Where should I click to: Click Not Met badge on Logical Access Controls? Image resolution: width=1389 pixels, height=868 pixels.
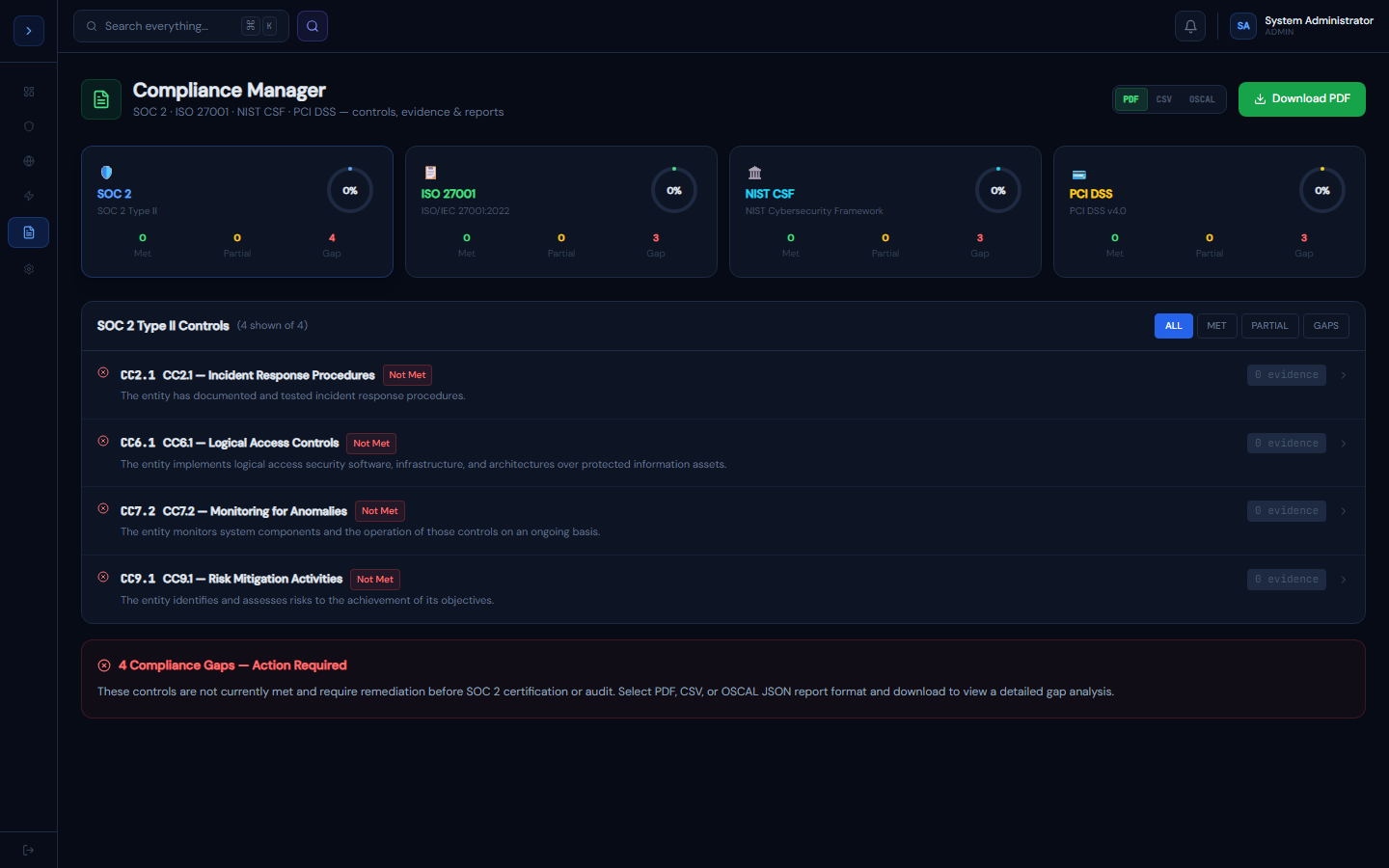(371, 444)
